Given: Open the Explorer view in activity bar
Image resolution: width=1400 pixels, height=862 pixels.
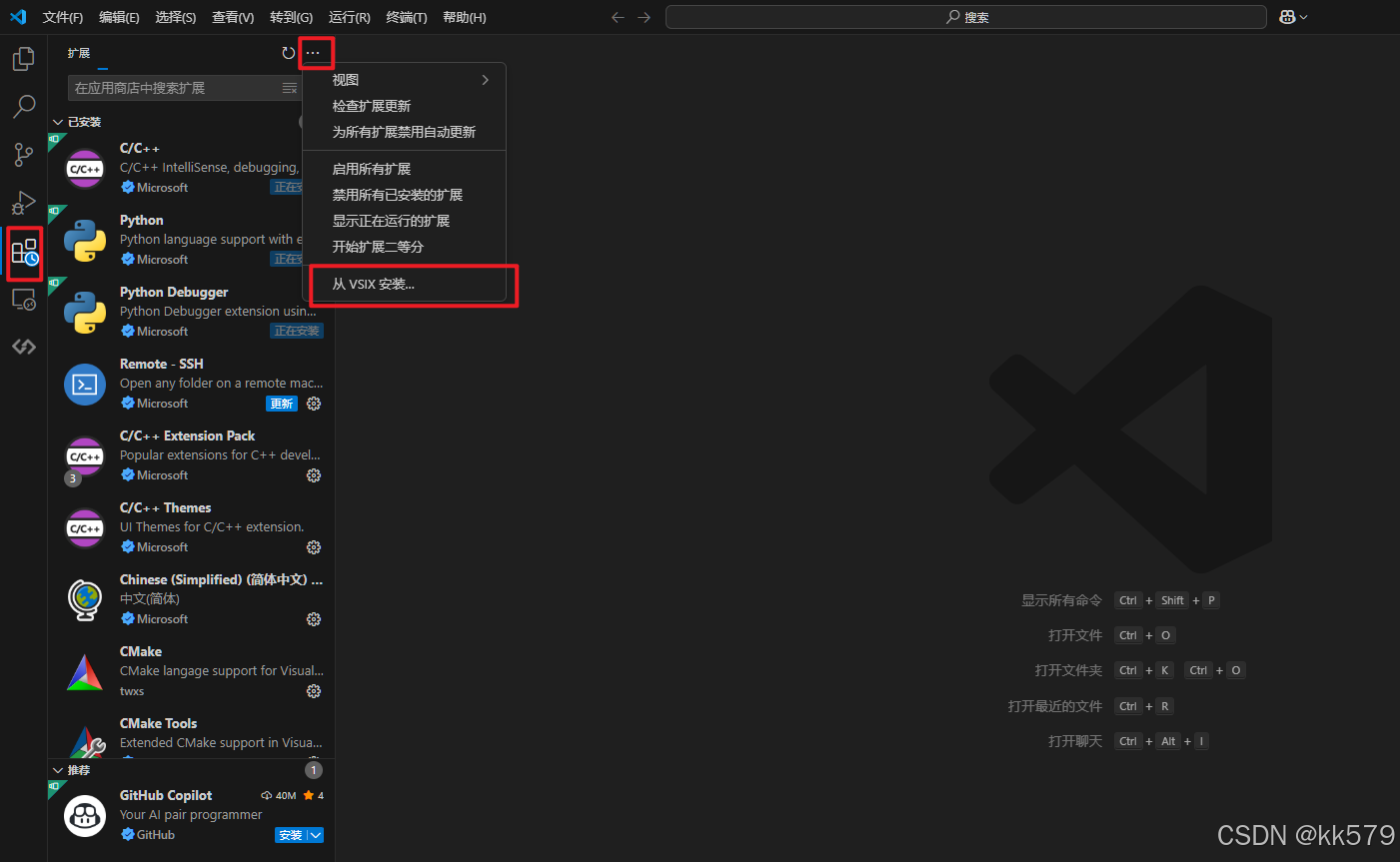Looking at the screenshot, I should (23, 59).
